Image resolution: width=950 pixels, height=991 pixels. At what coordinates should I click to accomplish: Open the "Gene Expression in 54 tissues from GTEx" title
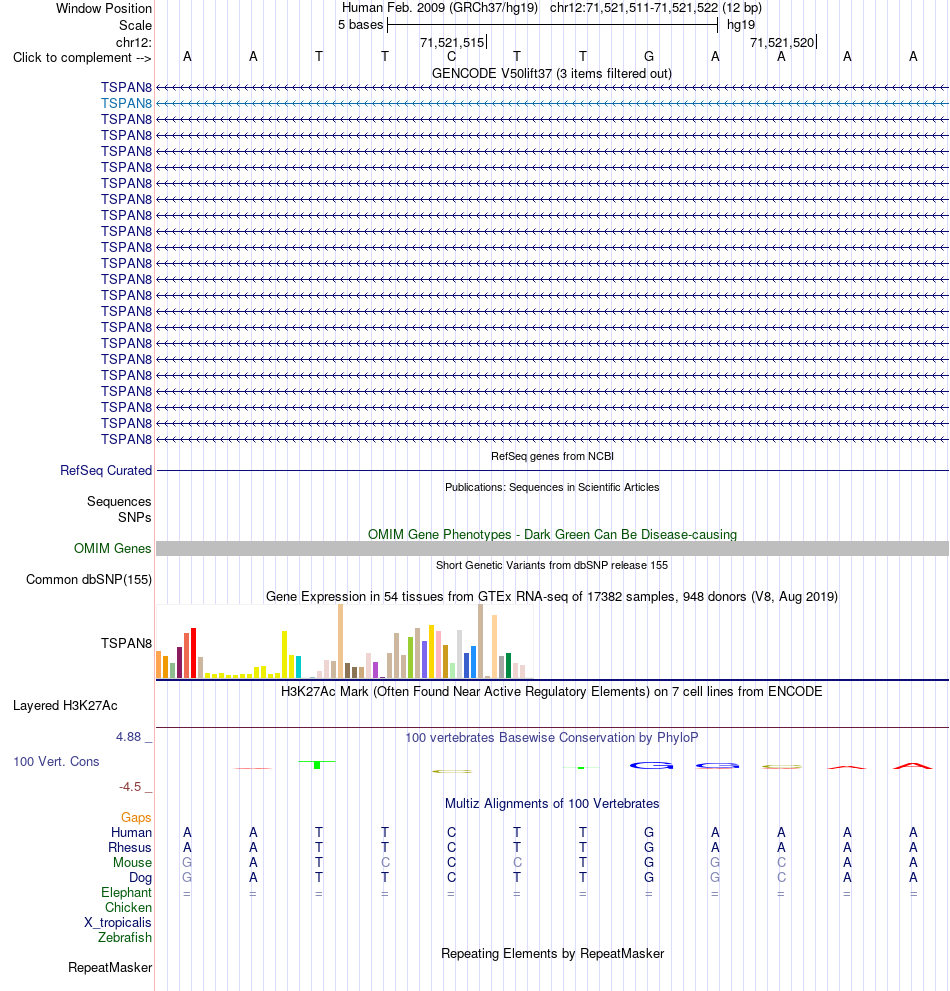(x=552, y=596)
